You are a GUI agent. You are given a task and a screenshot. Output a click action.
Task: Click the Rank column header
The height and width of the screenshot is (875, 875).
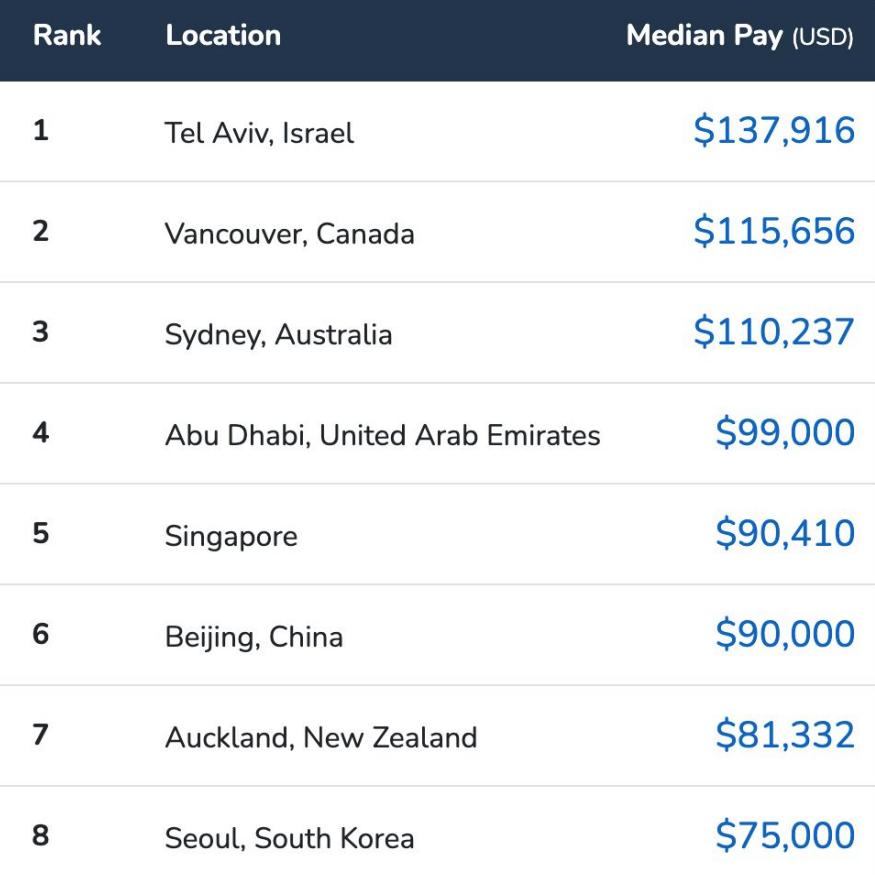67,35
